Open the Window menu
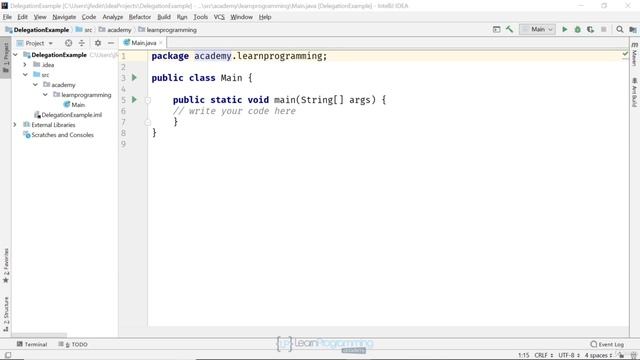The width and height of the screenshot is (640, 360). pyautogui.click(x=242, y=17)
